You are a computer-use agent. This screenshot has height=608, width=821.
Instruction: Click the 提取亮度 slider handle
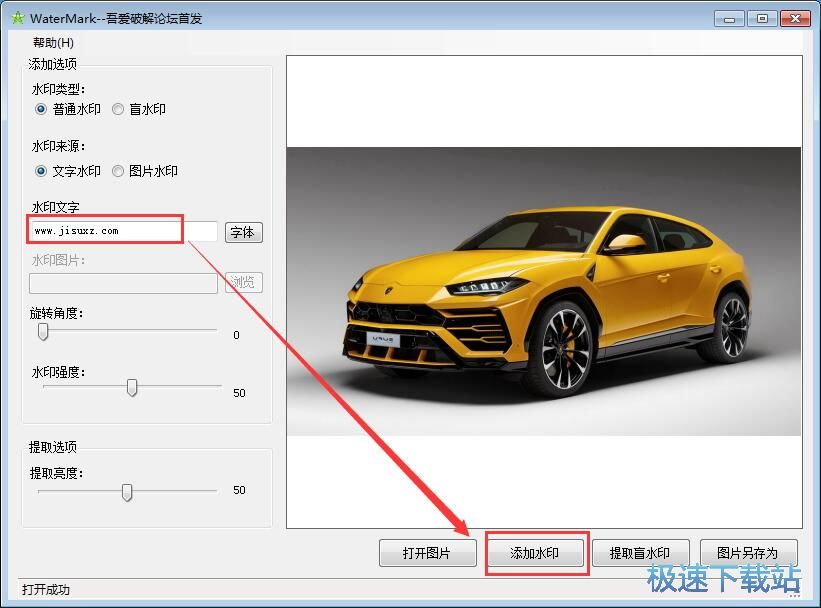click(127, 492)
